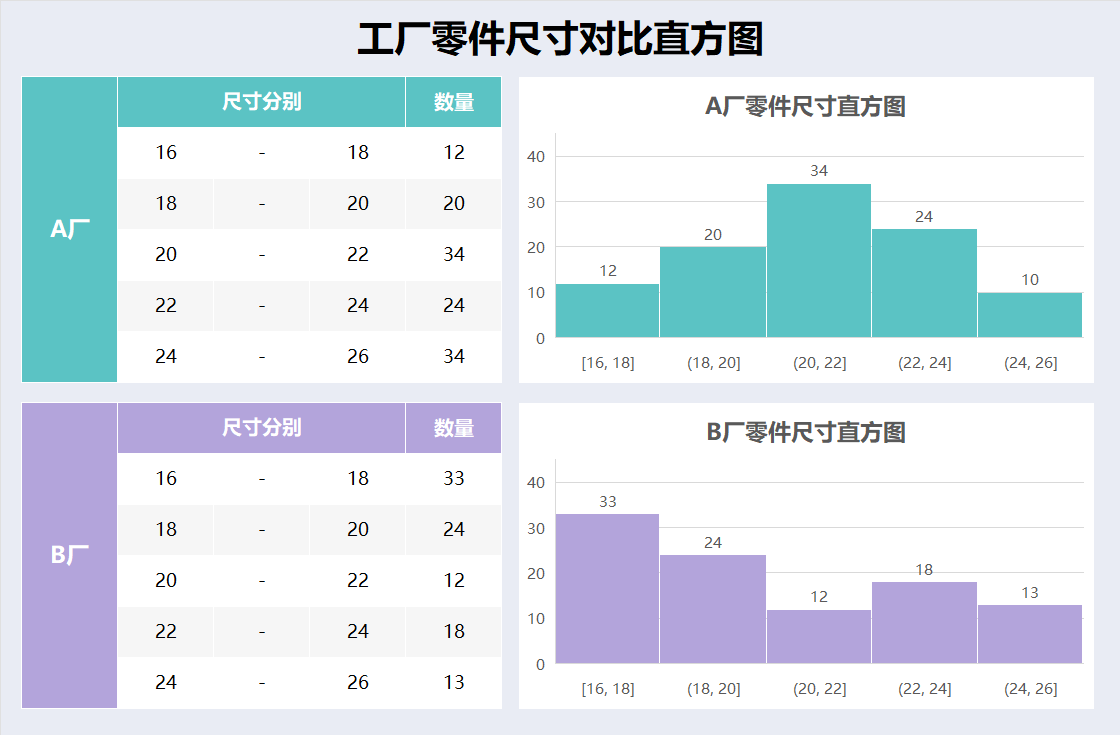
Task: Click A厂 histogram bar labeled 20
Action: tap(713, 292)
